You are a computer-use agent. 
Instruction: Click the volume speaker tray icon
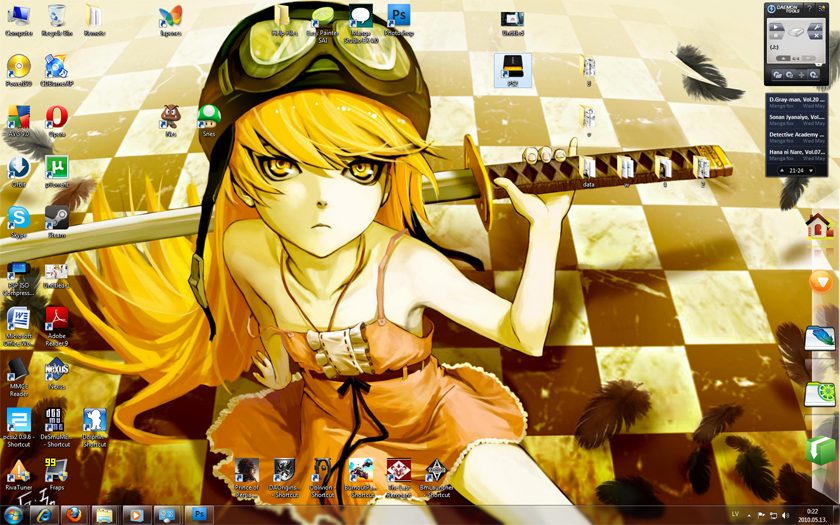785,515
